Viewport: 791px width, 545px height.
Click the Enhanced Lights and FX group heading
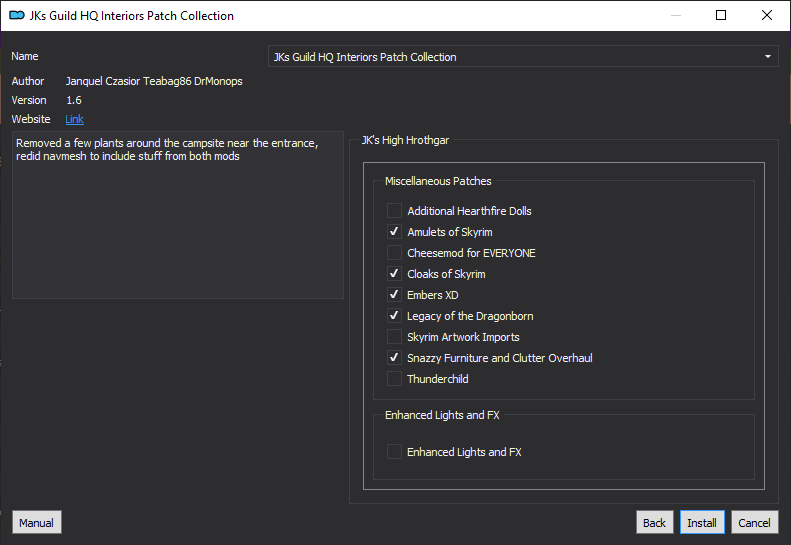[x=442, y=415]
